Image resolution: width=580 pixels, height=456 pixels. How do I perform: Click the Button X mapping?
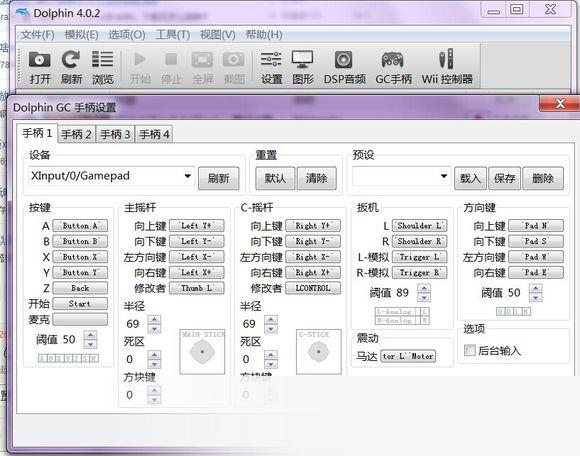click(80, 257)
